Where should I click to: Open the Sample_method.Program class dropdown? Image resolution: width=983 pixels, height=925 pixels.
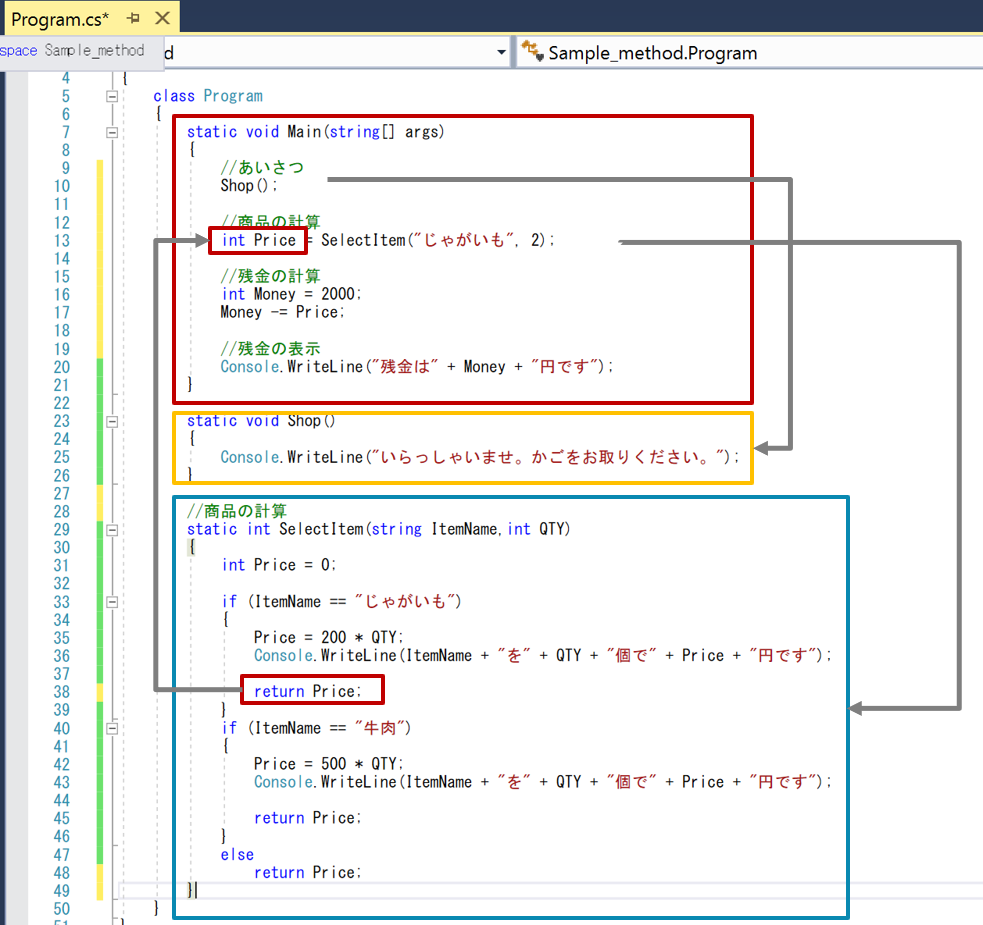750,53
